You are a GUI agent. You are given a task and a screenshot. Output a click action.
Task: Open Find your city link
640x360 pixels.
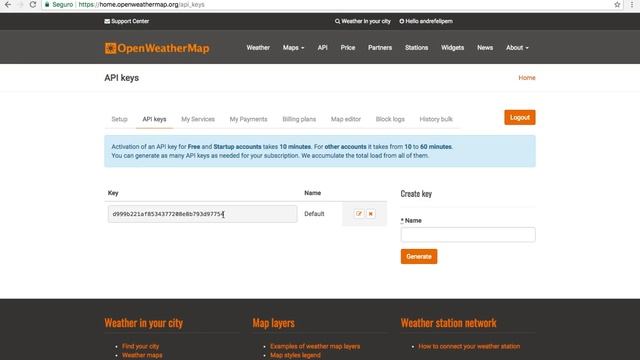[x=140, y=346]
